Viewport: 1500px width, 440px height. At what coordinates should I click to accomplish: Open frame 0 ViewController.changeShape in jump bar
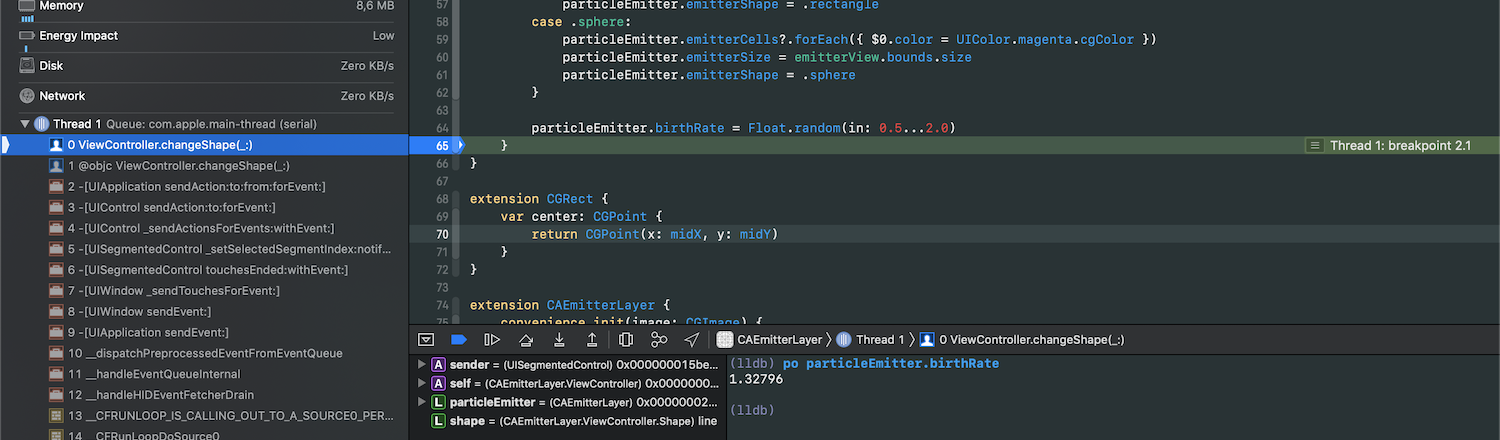pyautogui.click(x=1022, y=340)
